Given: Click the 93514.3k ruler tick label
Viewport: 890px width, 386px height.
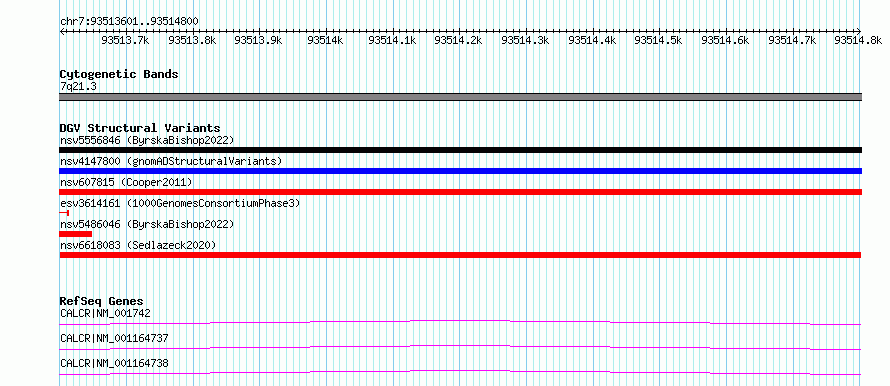Looking at the screenshot, I should tap(526, 40).
